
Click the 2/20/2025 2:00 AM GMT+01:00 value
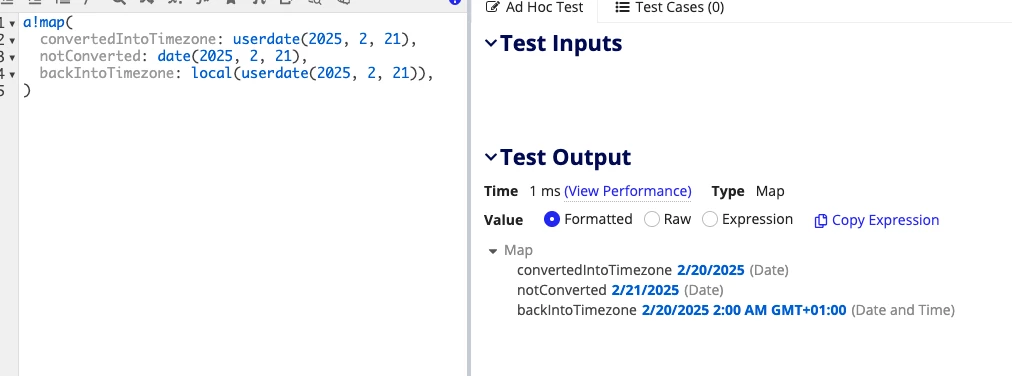(x=744, y=310)
